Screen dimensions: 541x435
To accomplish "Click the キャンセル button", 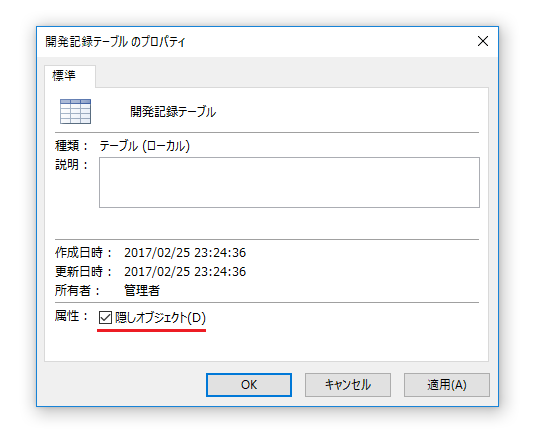I will click(x=348, y=385).
